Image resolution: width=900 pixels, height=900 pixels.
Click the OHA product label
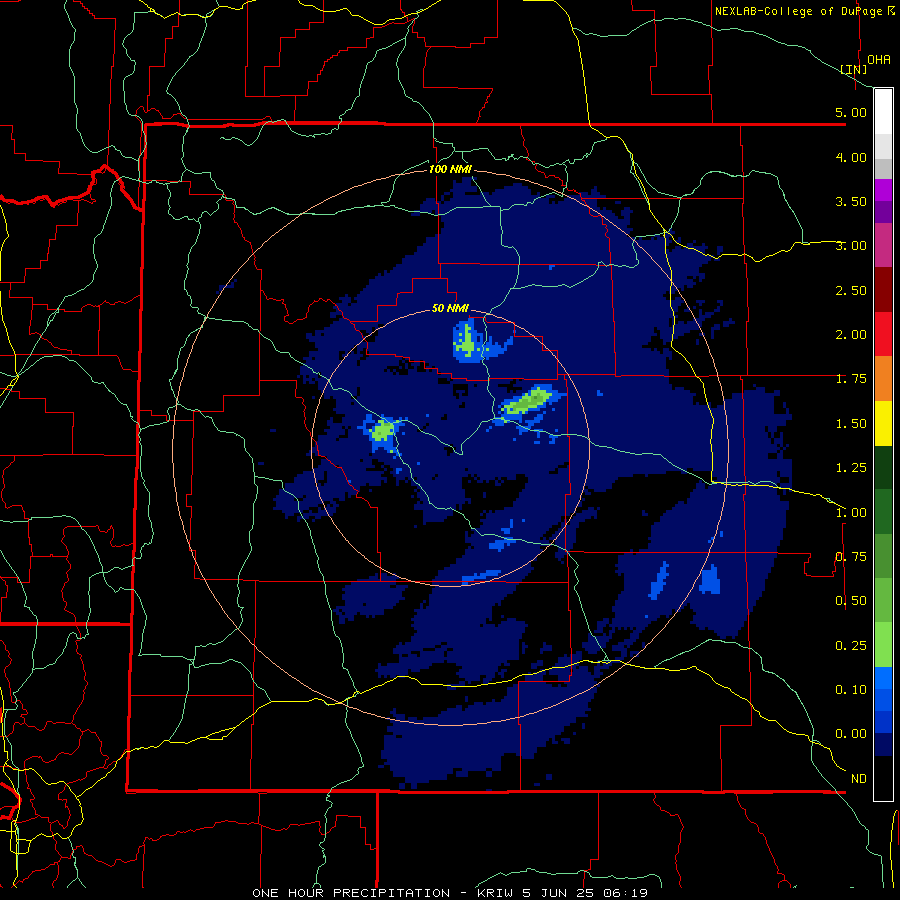pos(879,60)
